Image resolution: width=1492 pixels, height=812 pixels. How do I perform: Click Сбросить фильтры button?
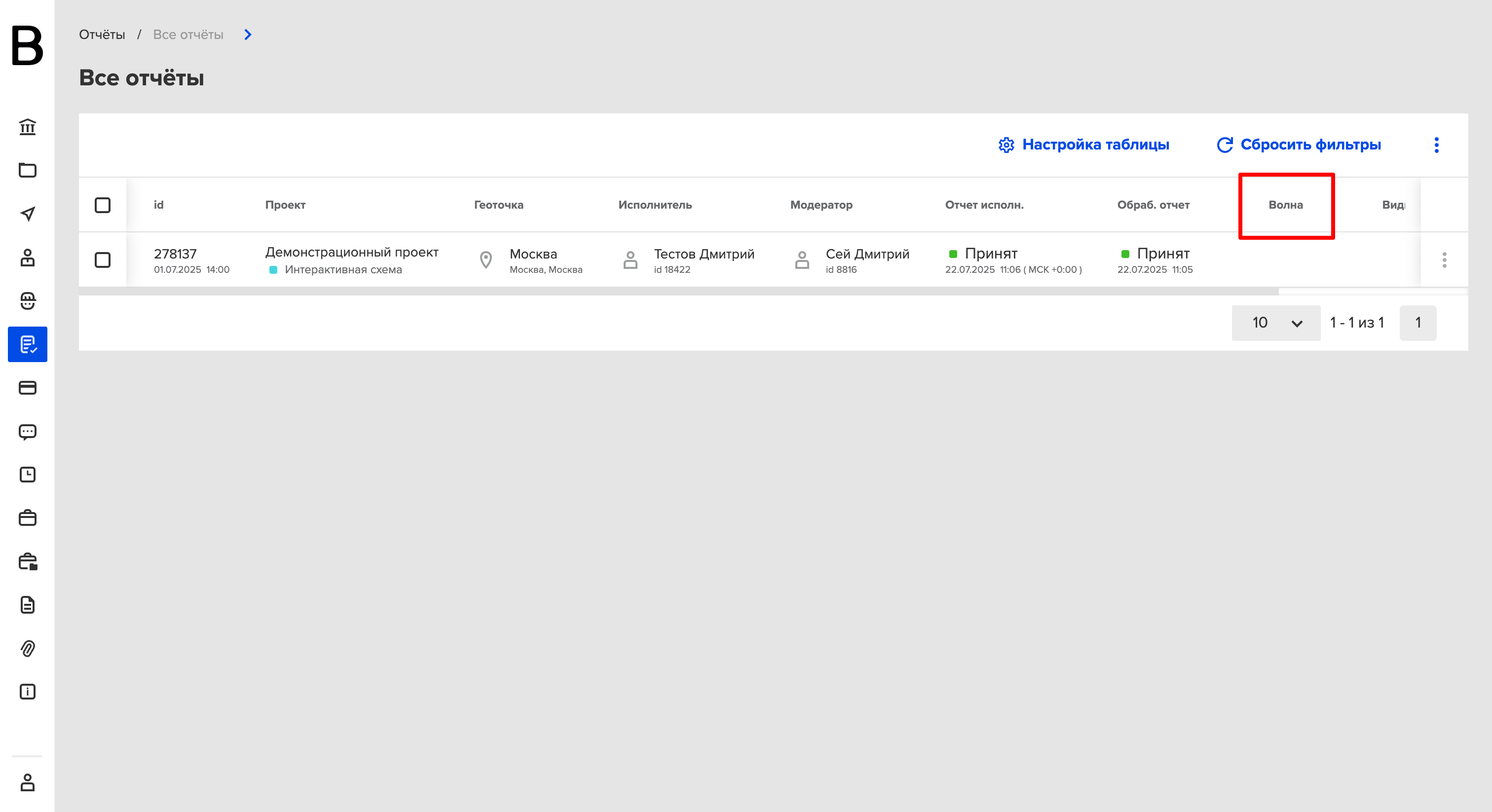(1299, 145)
